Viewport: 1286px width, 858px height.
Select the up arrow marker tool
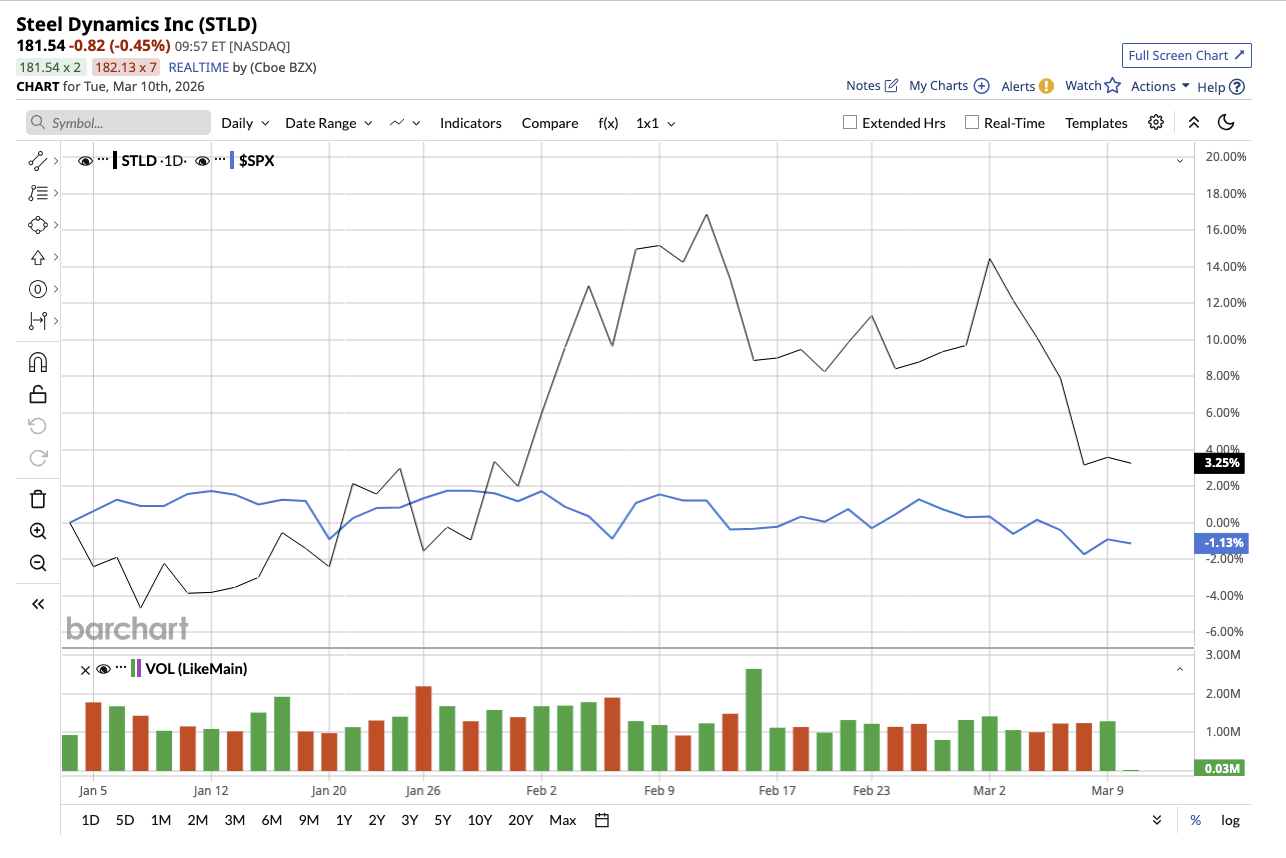tap(38, 257)
